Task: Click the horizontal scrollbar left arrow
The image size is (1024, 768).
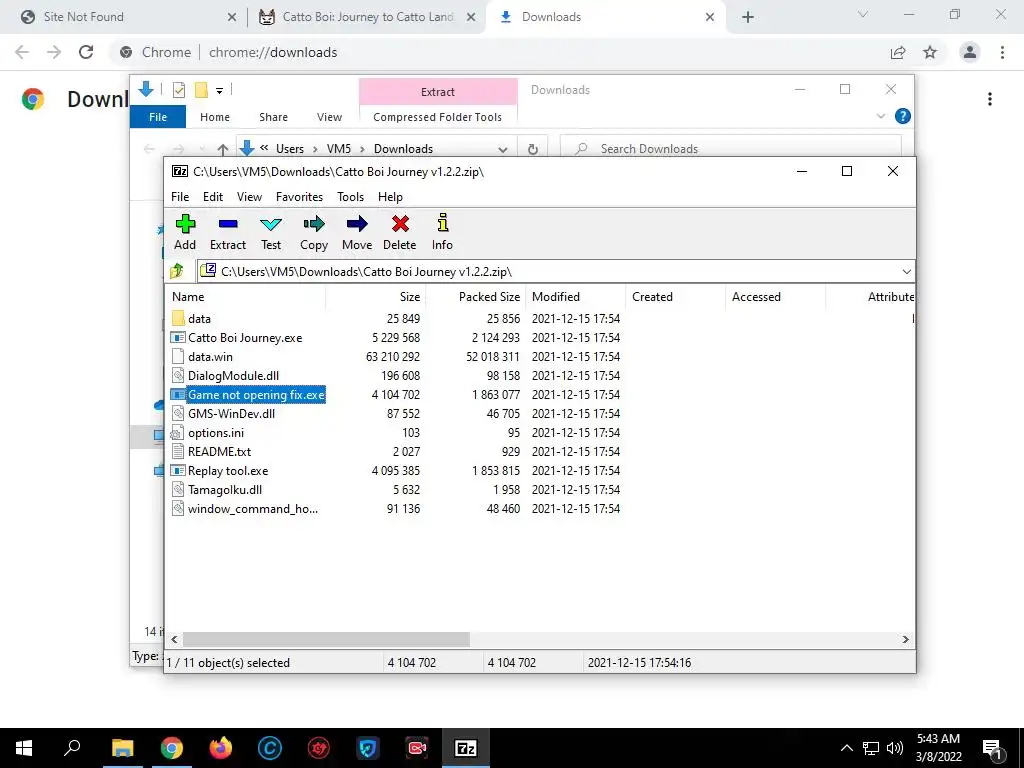Action: [x=174, y=639]
